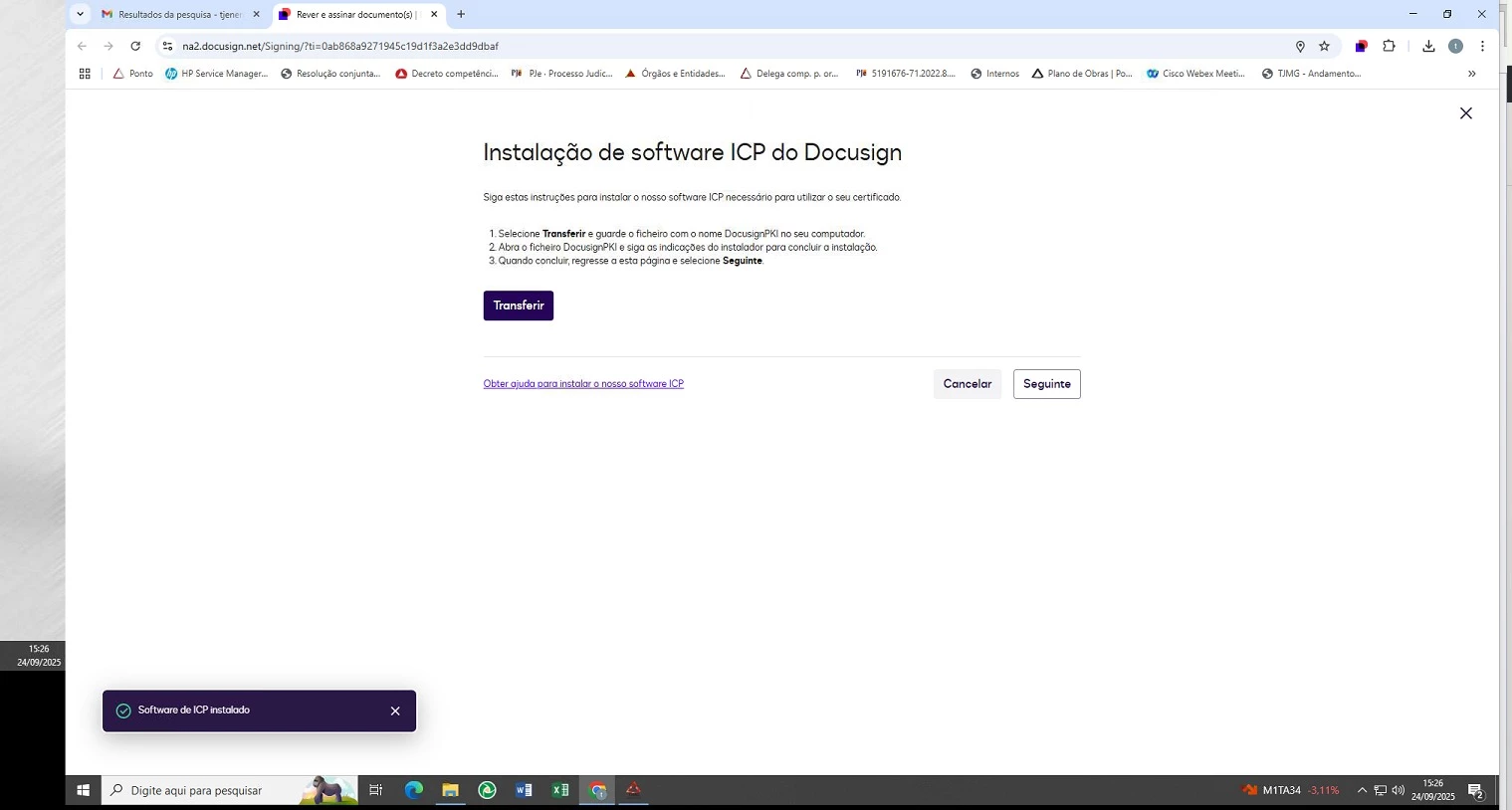Image resolution: width=1512 pixels, height=810 pixels.
Task: Open the MITA34 stock widget on the taskbar
Action: coord(1291,790)
